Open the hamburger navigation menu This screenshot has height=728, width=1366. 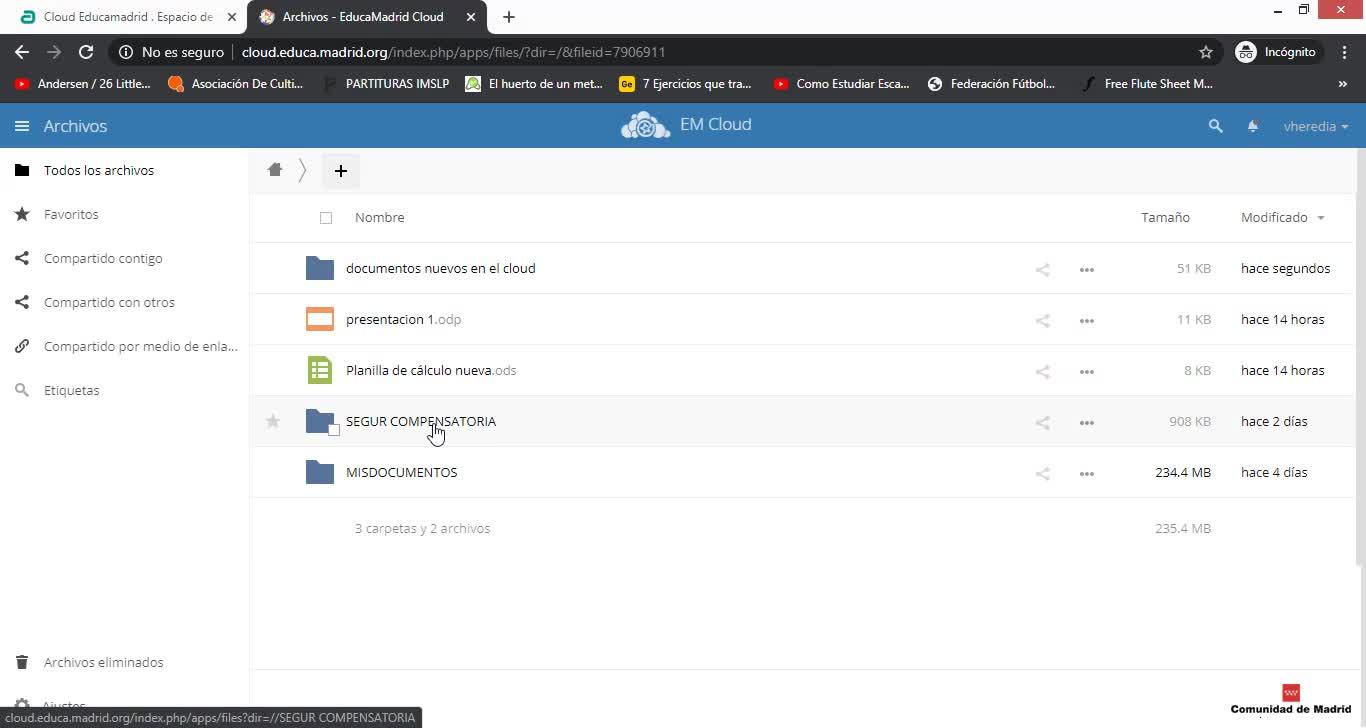point(22,126)
